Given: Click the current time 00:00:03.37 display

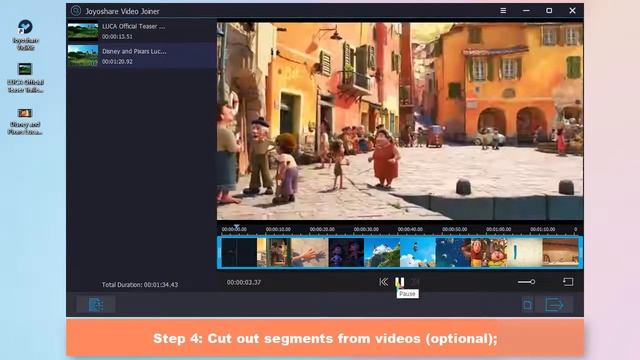Looking at the screenshot, I should pyautogui.click(x=244, y=282).
